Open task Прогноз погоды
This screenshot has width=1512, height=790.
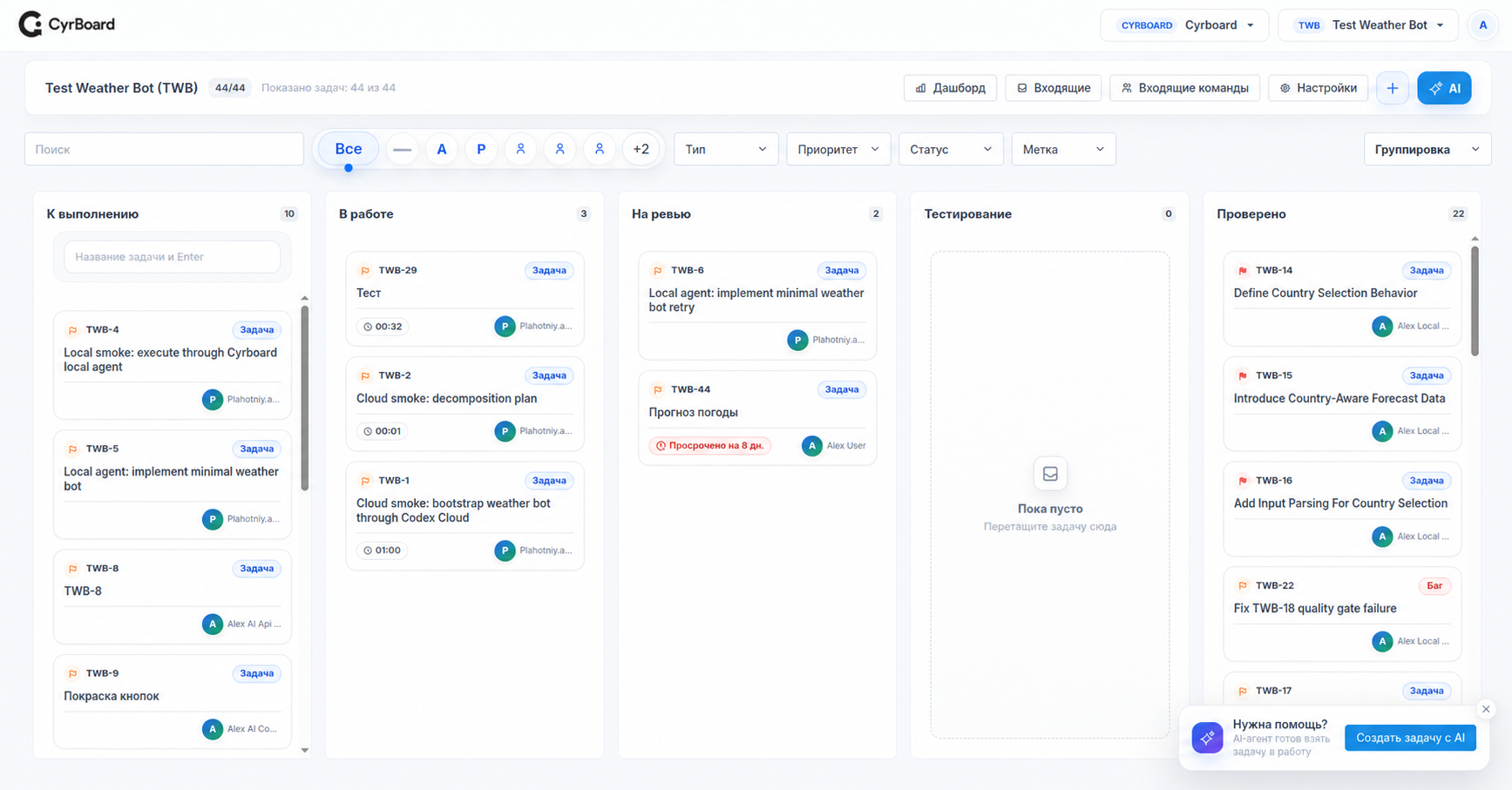(x=694, y=413)
